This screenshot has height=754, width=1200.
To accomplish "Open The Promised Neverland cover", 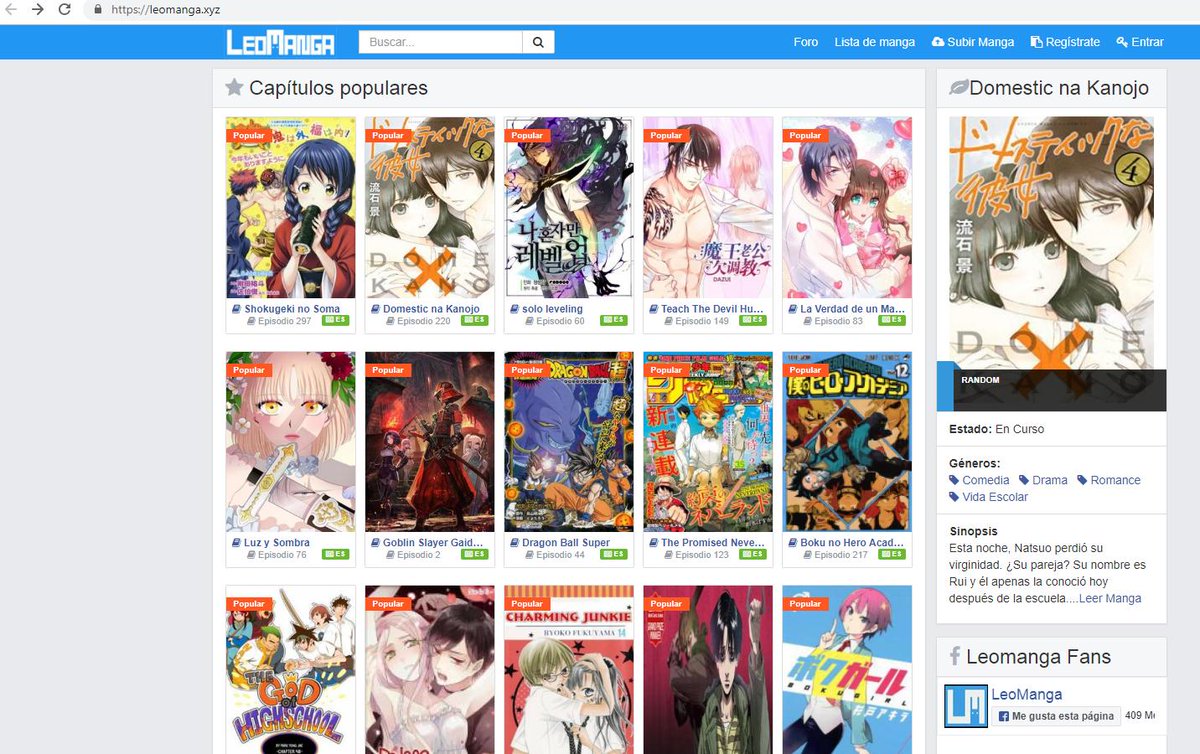I will [x=708, y=441].
